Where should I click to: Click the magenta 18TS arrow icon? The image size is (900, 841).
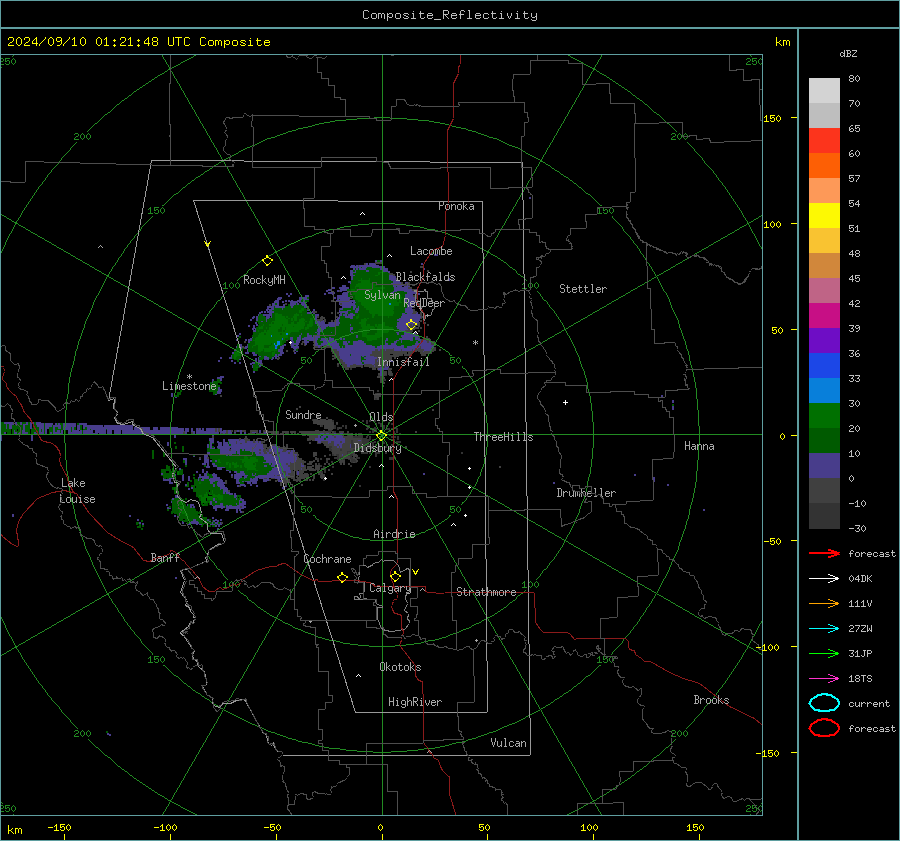pyautogui.click(x=824, y=679)
